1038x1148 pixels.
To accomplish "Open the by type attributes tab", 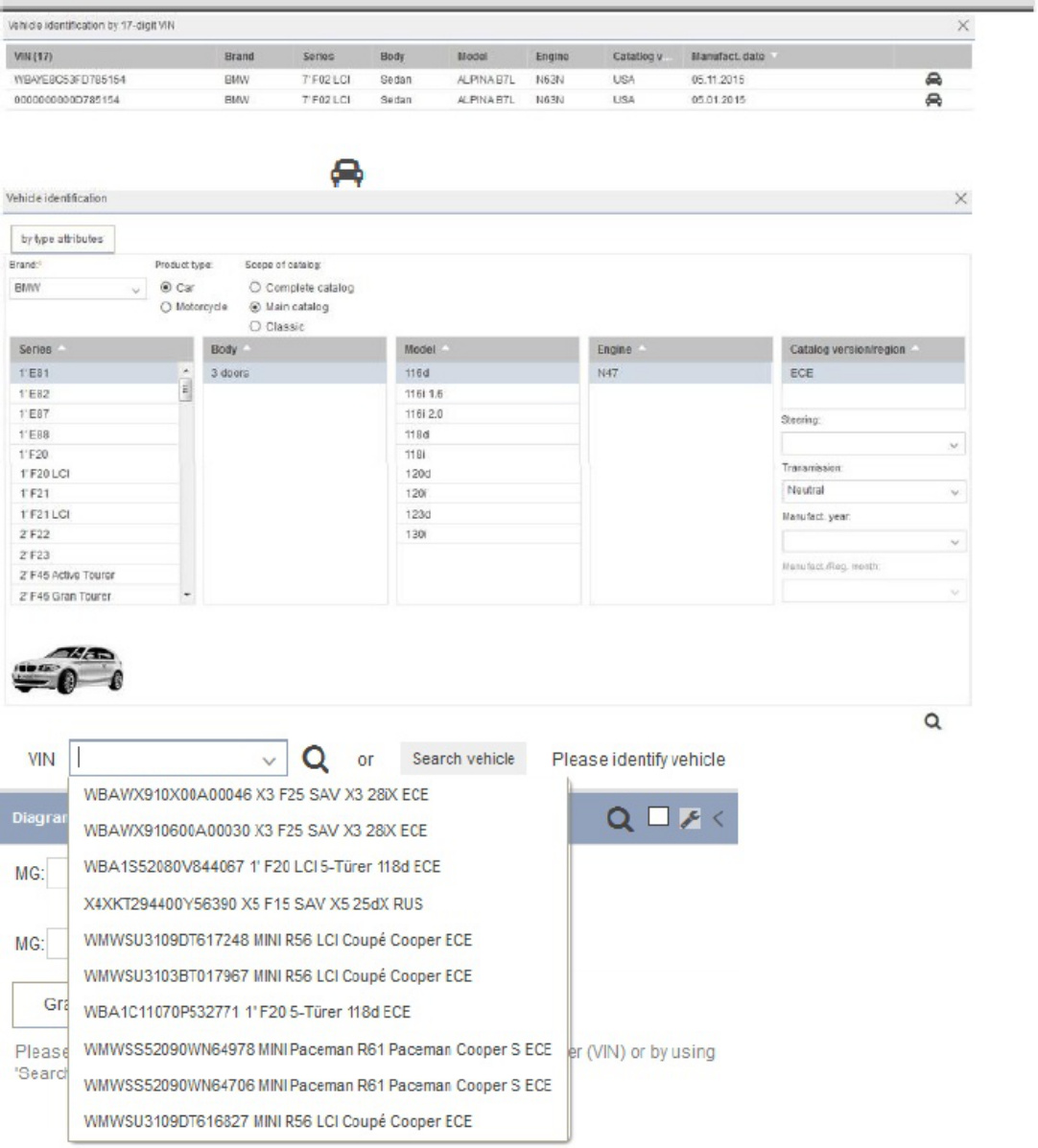I will (x=62, y=239).
